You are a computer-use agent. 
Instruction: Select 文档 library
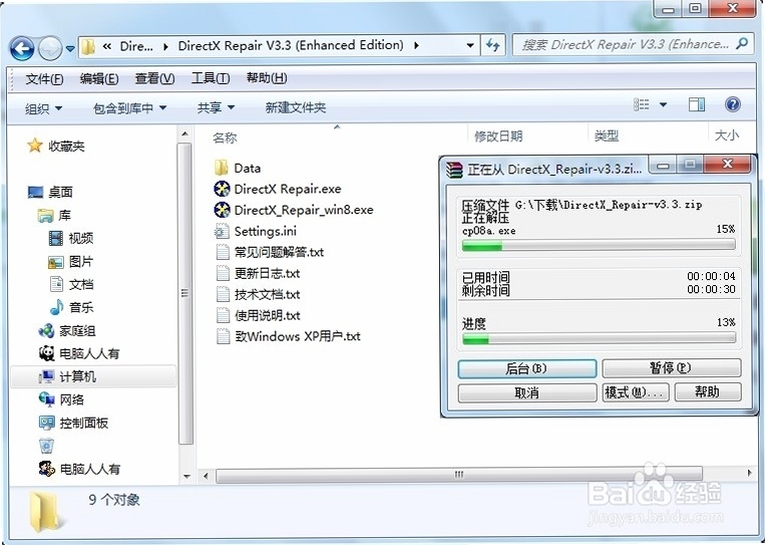71,284
